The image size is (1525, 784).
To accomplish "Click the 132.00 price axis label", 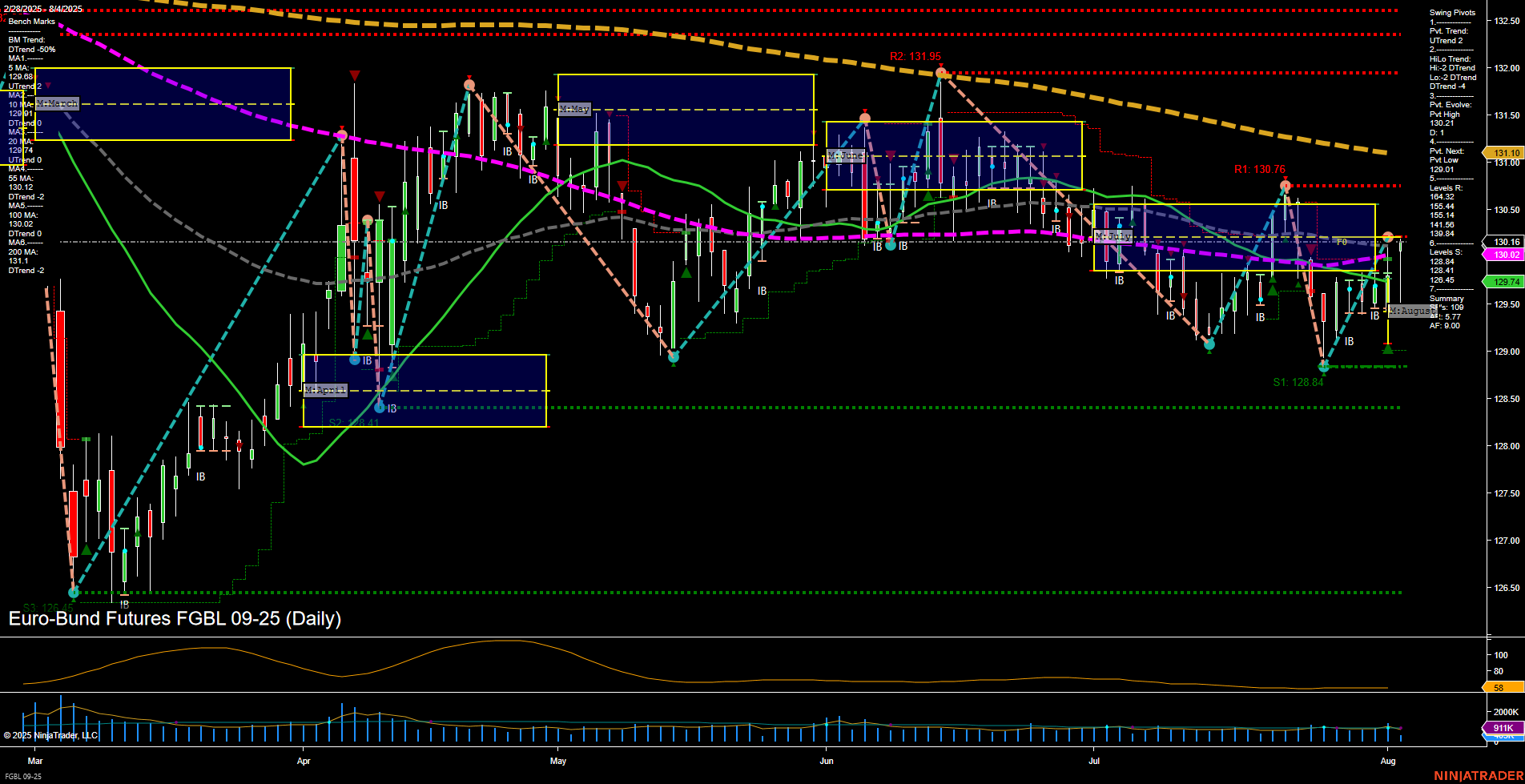I will click(1507, 68).
